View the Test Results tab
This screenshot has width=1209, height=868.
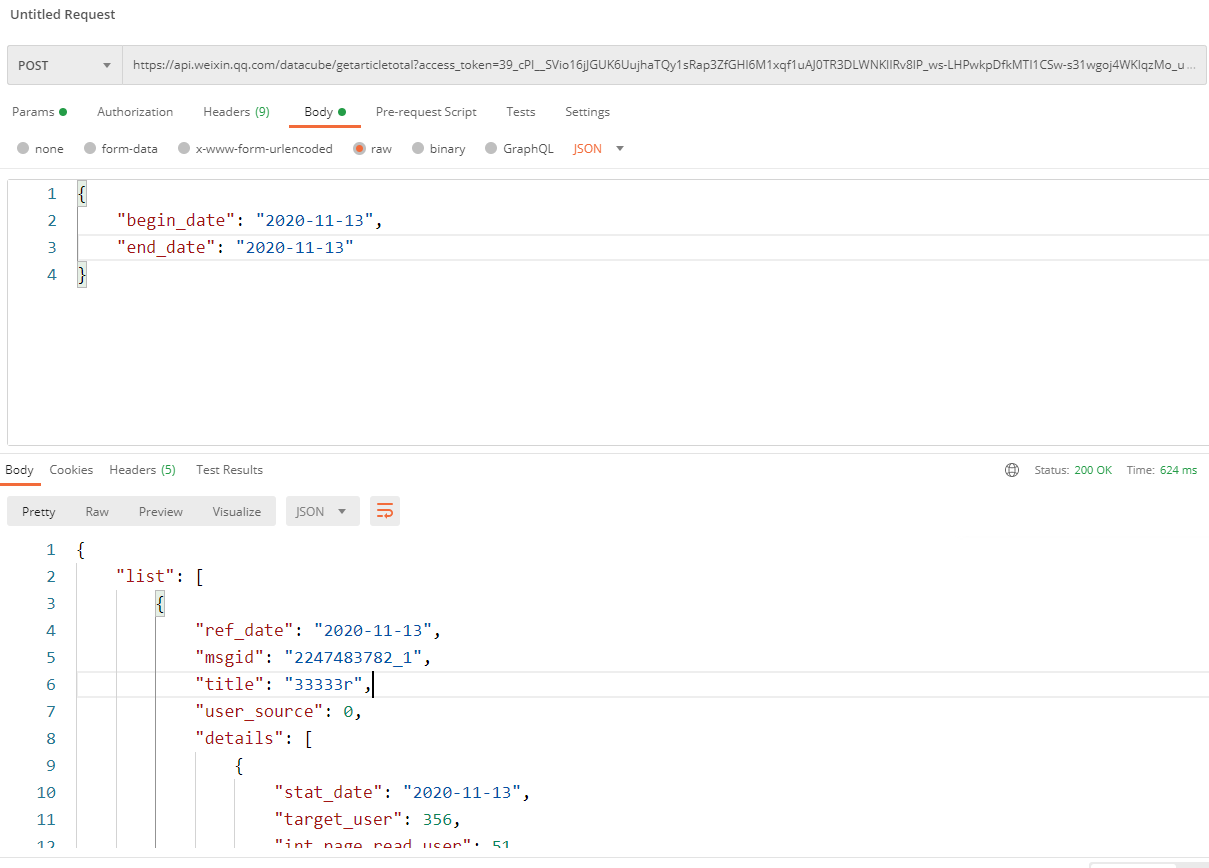[229, 470]
